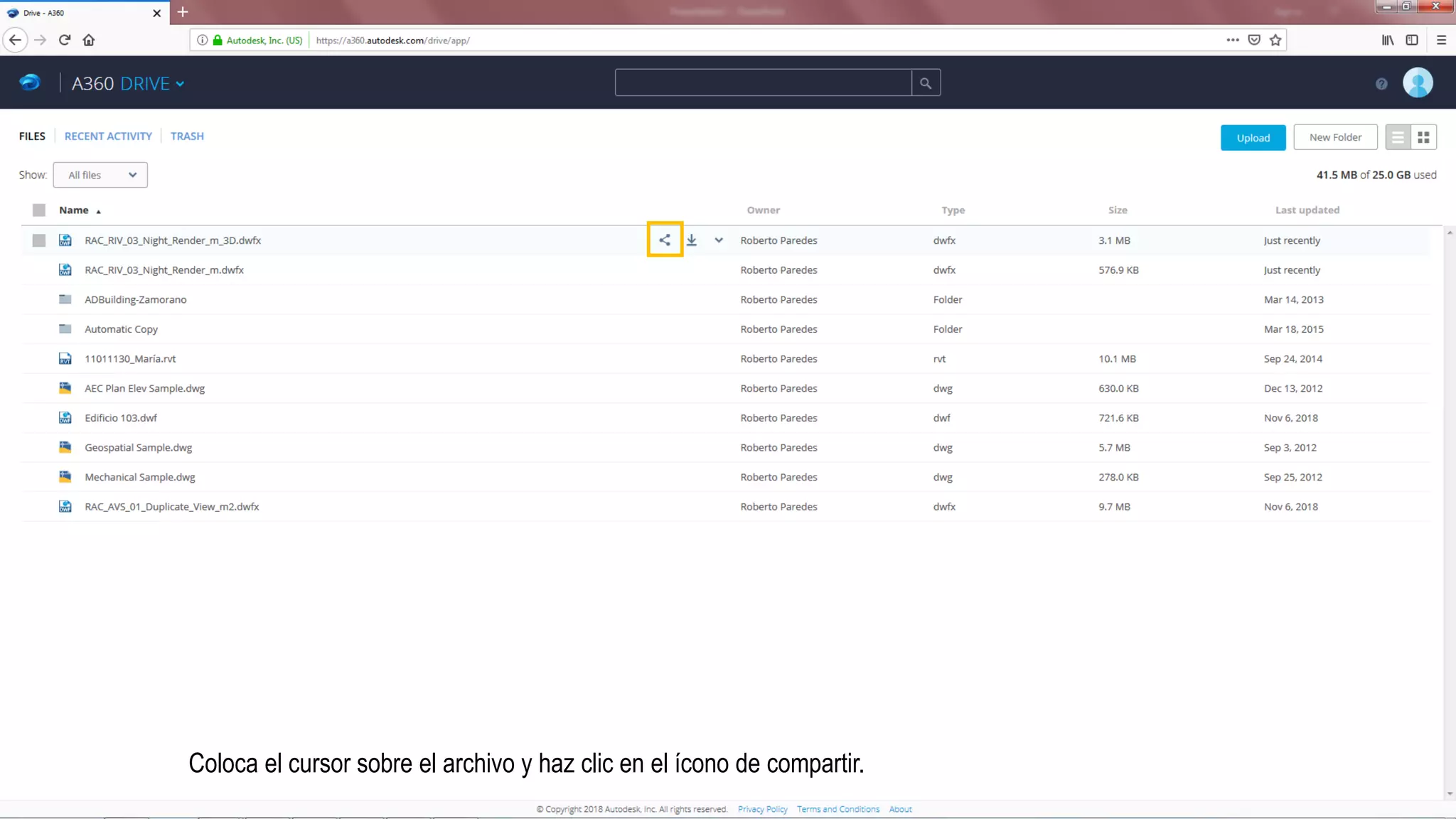Screen dimensions: 1456x819
Task: Go to browser home page
Action: (89, 40)
